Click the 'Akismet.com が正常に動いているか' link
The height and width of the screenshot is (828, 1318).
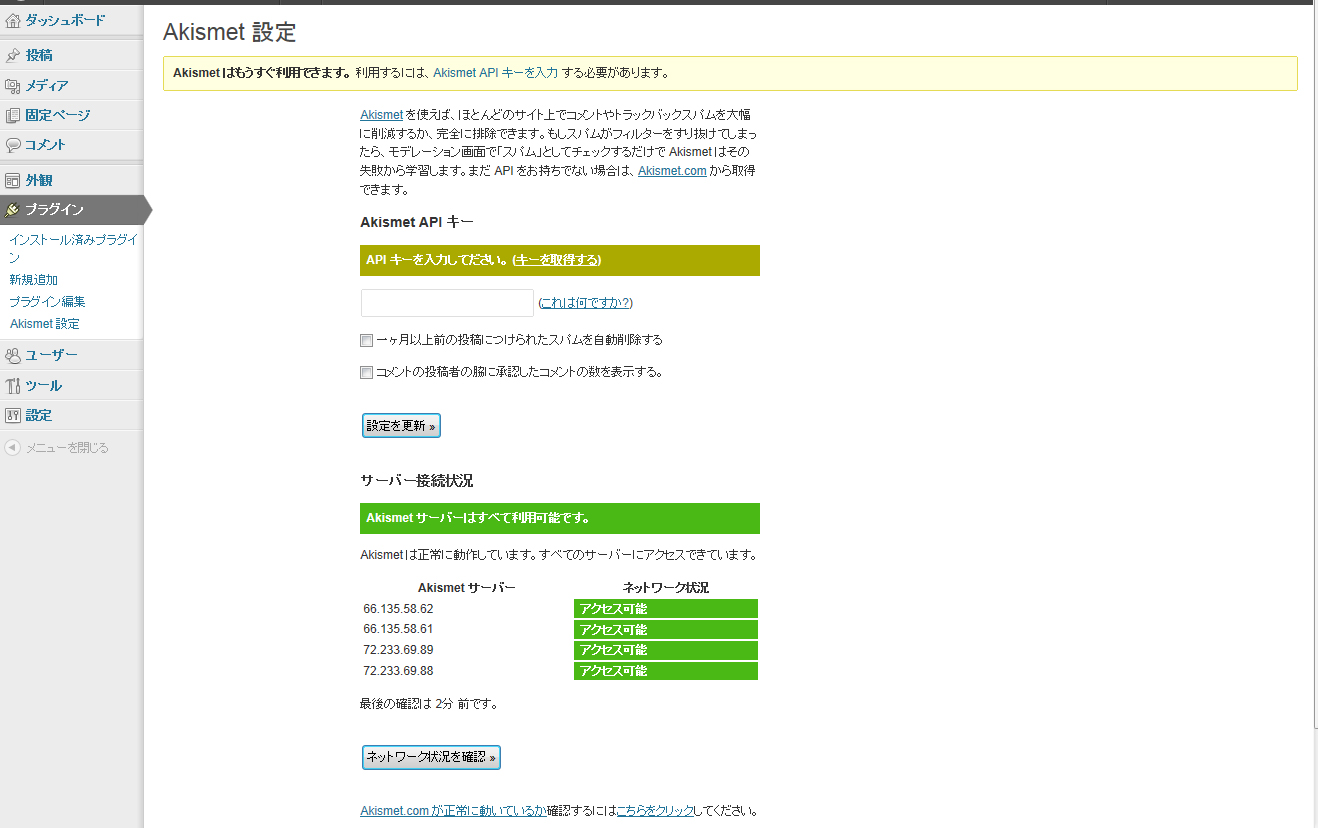(x=453, y=811)
